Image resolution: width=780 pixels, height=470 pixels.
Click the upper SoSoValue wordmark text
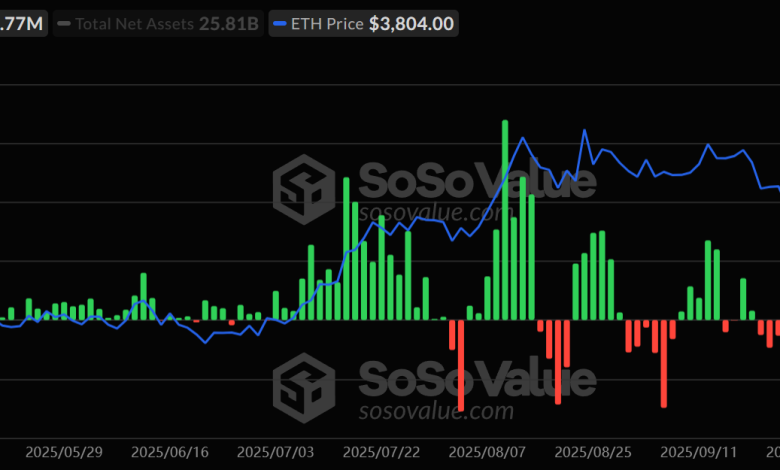(x=476, y=181)
